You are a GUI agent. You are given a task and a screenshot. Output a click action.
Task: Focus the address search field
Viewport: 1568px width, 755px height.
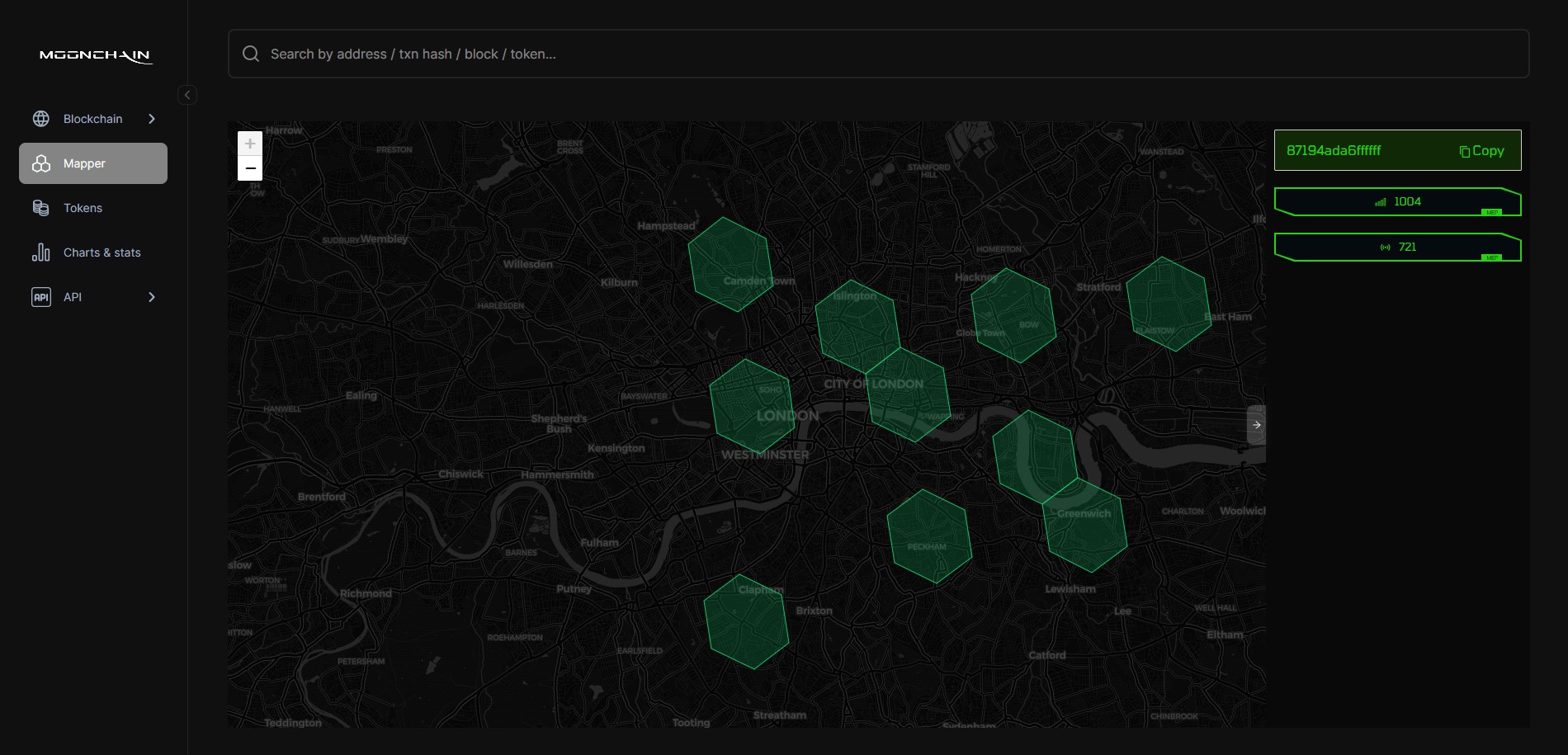[x=891, y=54]
